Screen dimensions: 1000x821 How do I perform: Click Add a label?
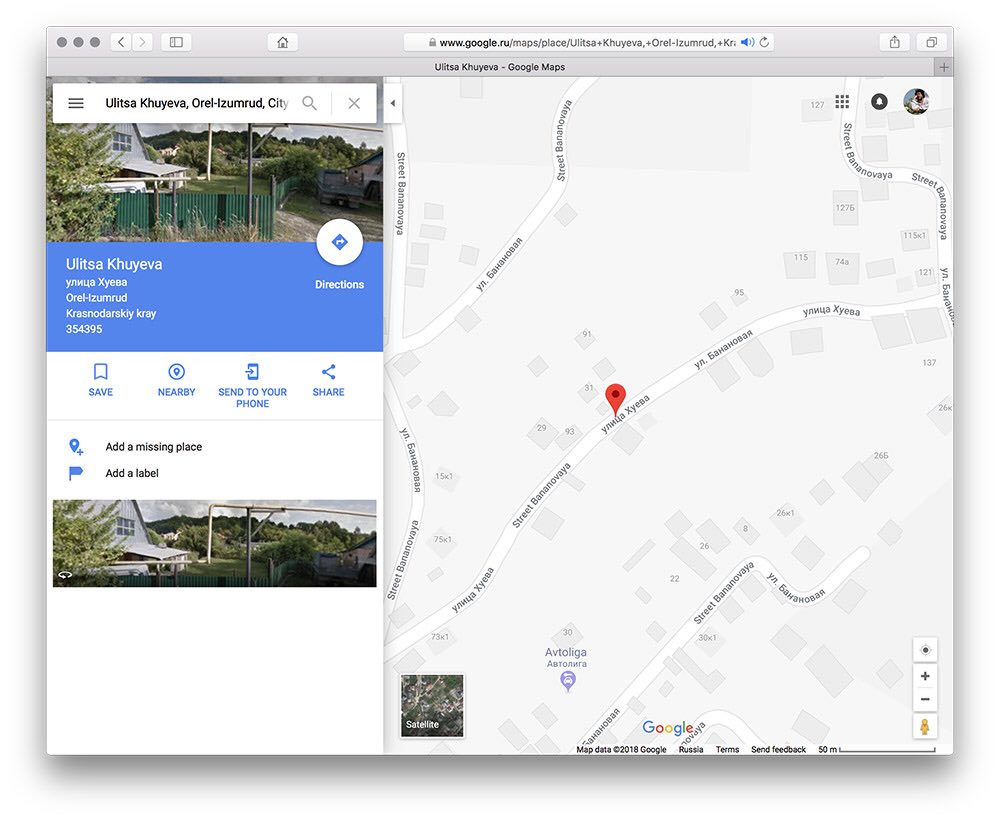coord(132,473)
